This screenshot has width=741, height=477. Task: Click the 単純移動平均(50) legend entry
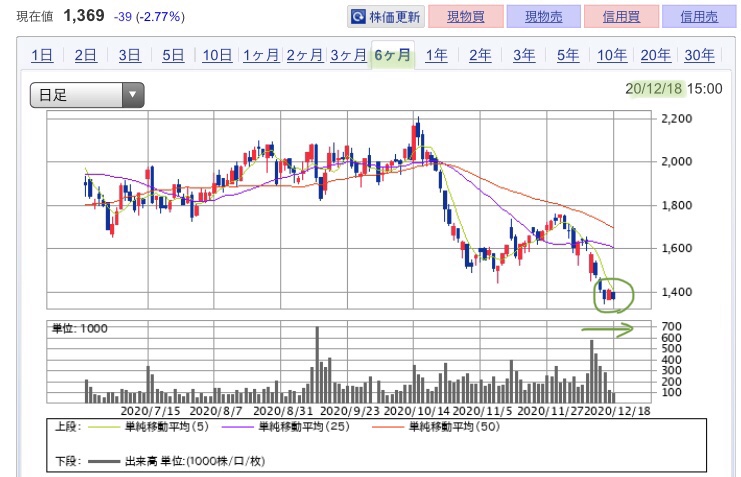tap(436, 427)
